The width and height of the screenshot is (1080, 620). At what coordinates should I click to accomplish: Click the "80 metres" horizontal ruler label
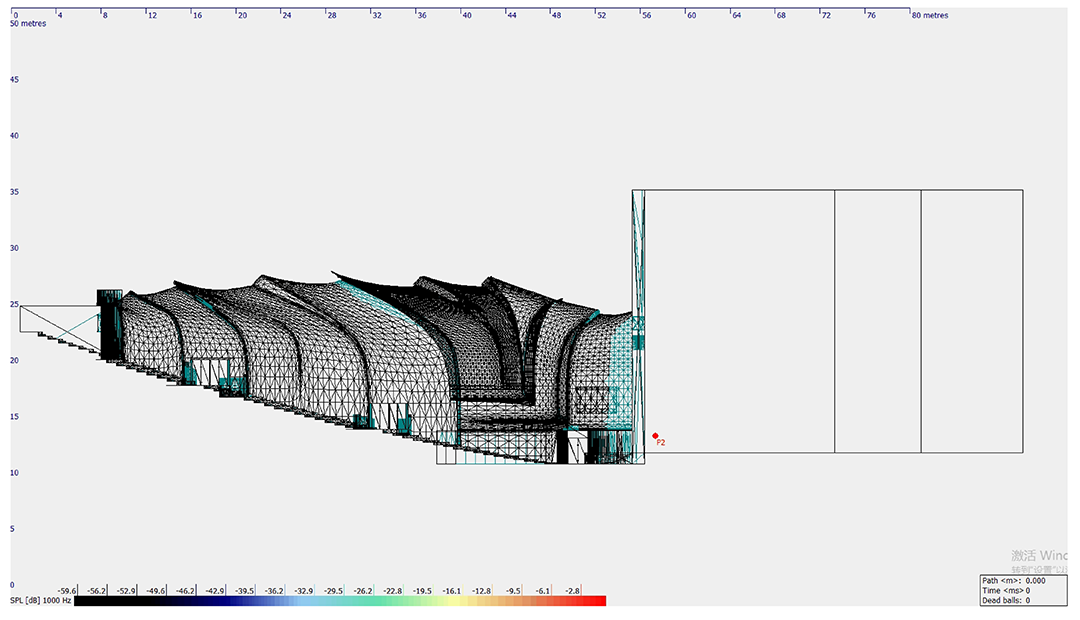click(930, 15)
